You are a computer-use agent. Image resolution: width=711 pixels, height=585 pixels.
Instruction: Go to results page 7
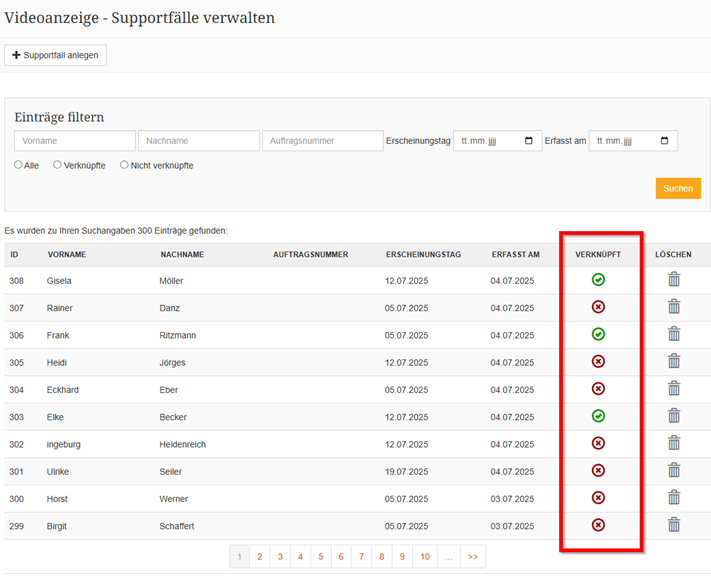tap(361, 556)
